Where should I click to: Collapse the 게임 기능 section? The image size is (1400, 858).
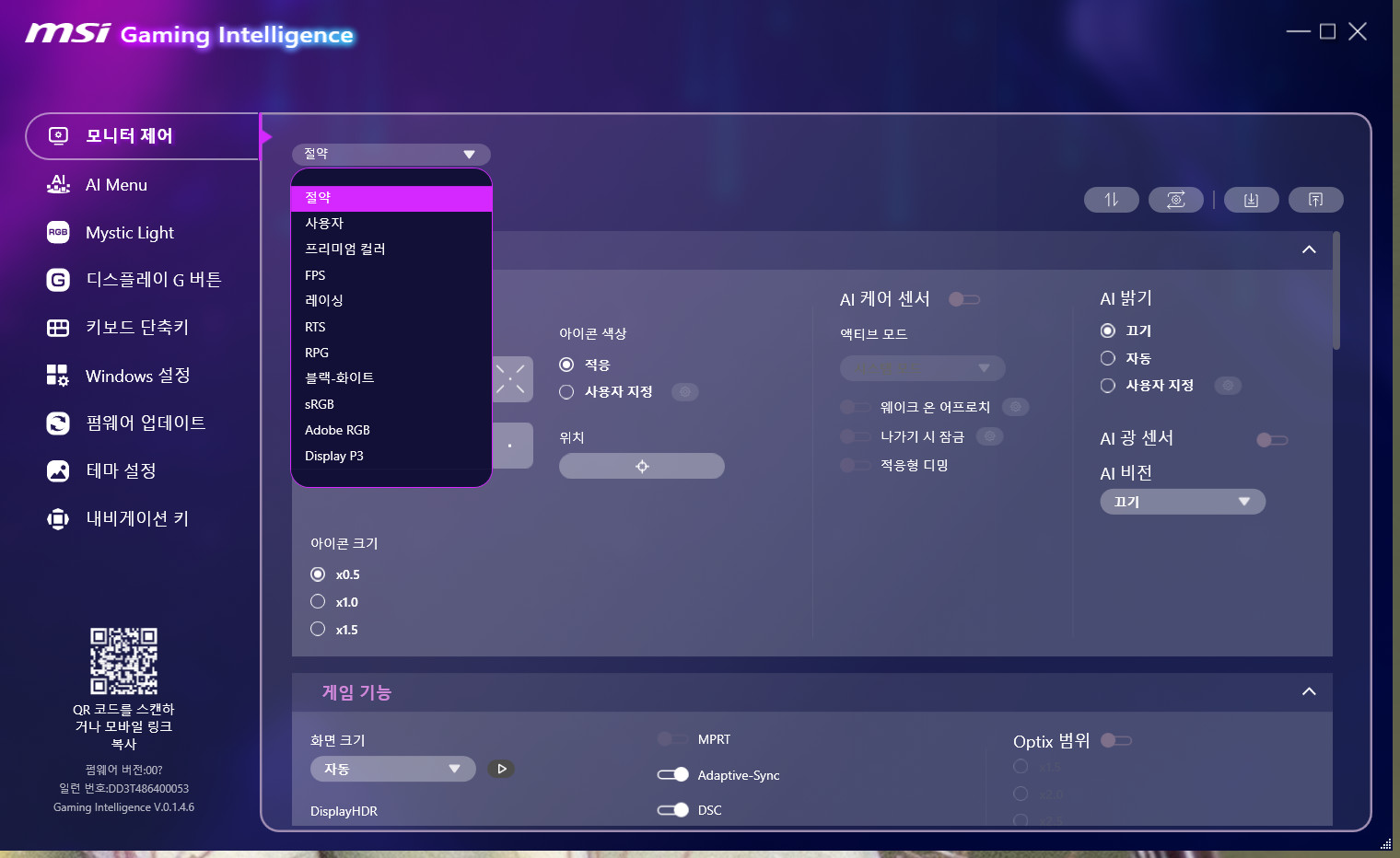1309,691
